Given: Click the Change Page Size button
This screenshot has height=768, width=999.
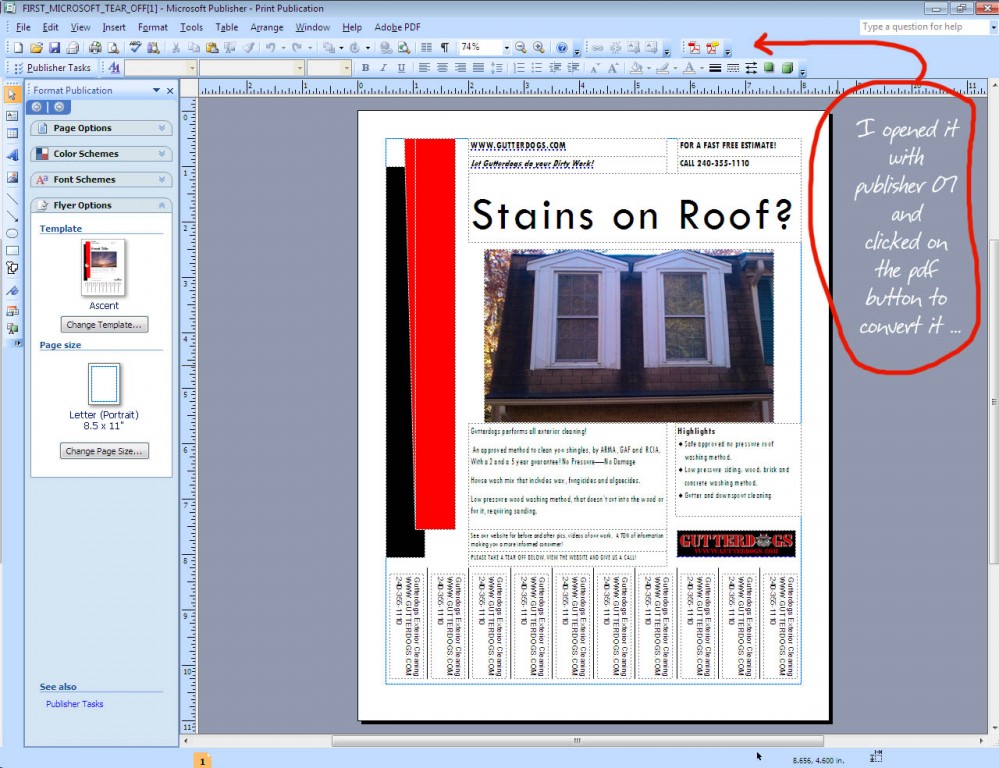Looking at the screenshot, I should click(x=104, y=451).
